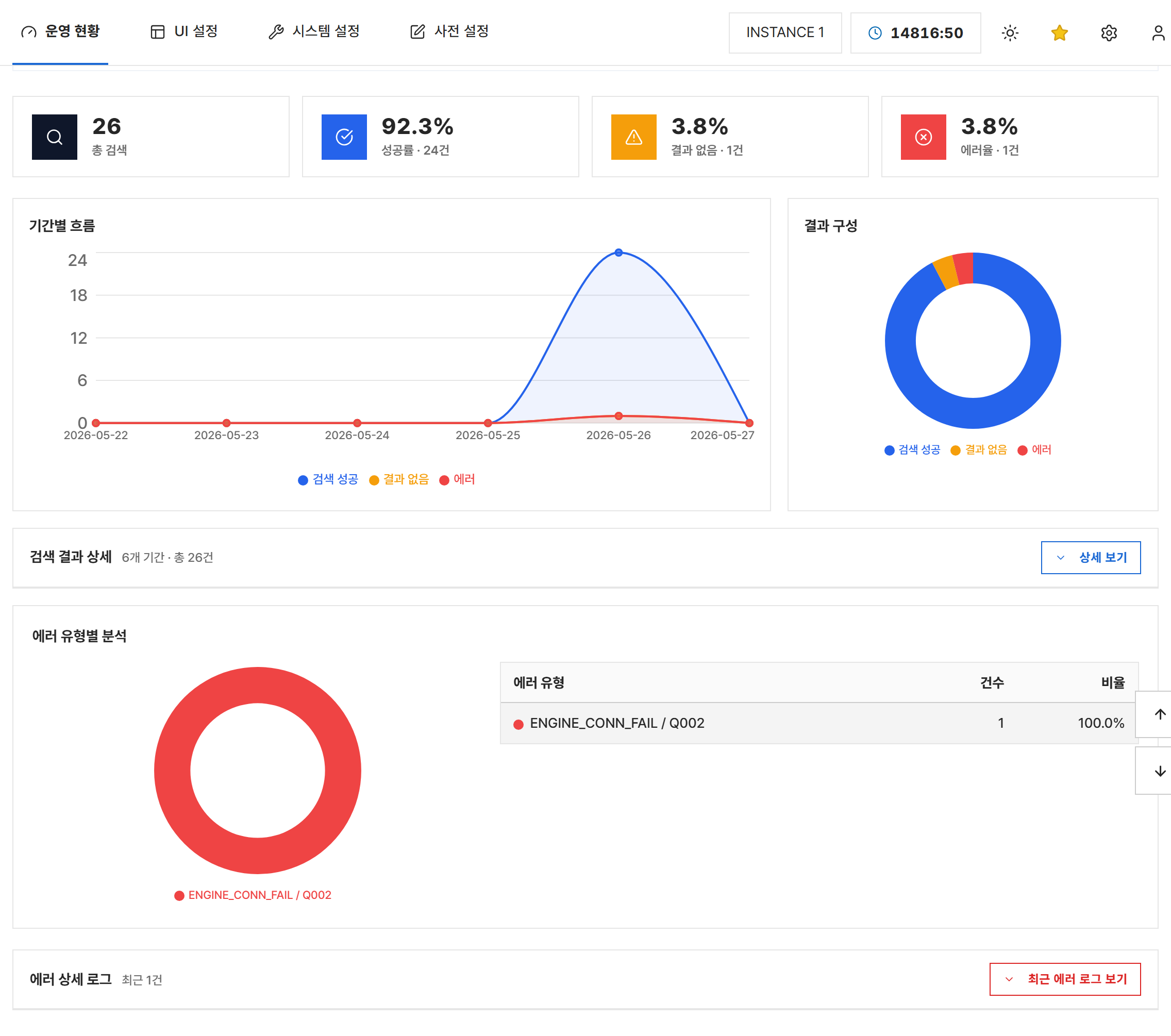Click the session timer 14816:50
The width and height of the screenshot is (1171, 1036).
point(915,32)
